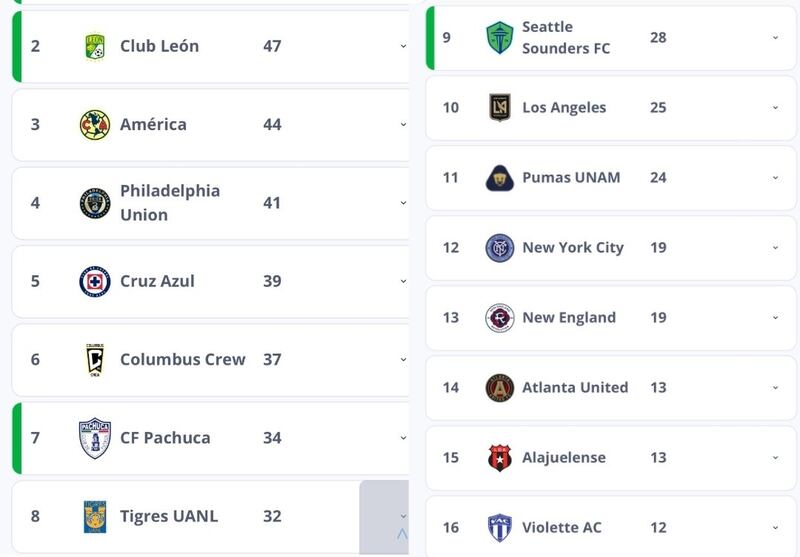Click the América club logo
Viewport: 800px width, 557px height.
point(95,125)
